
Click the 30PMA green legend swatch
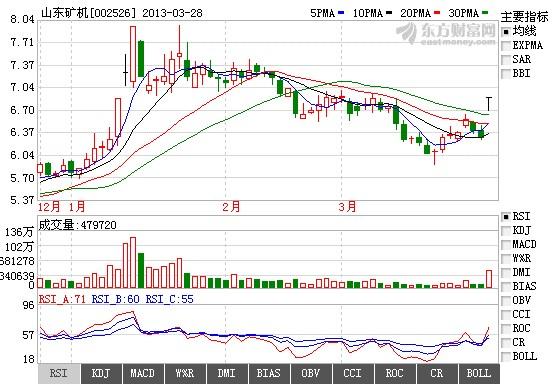click(485, 13)
